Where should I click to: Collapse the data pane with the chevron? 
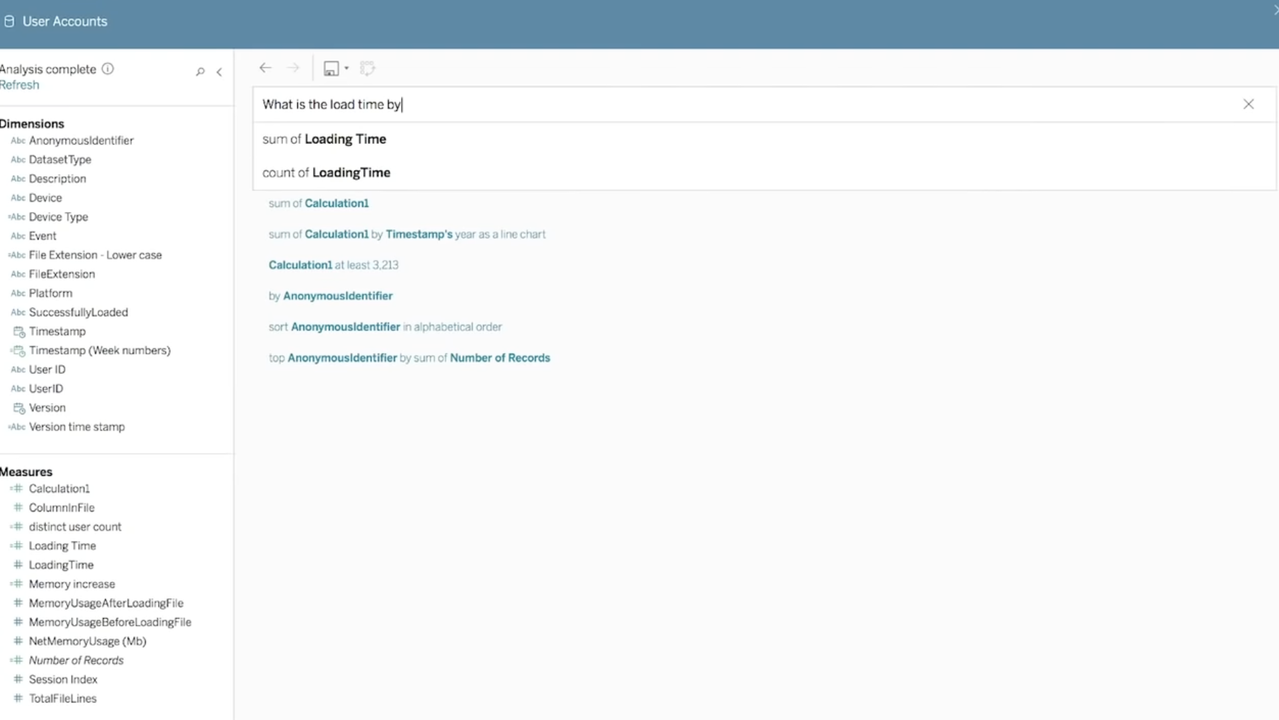click(x=219, y=72)
